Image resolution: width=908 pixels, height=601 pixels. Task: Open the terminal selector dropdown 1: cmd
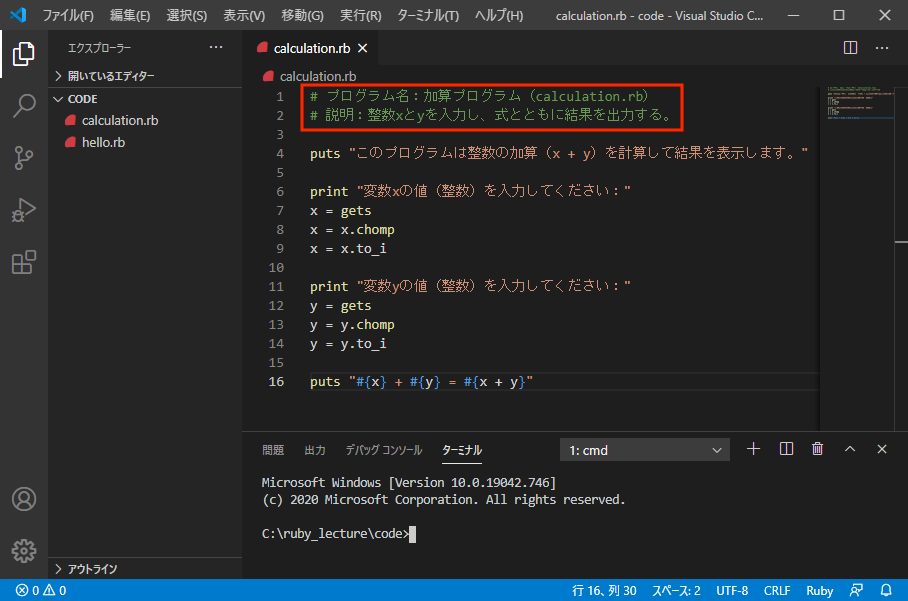pos(645,450)
